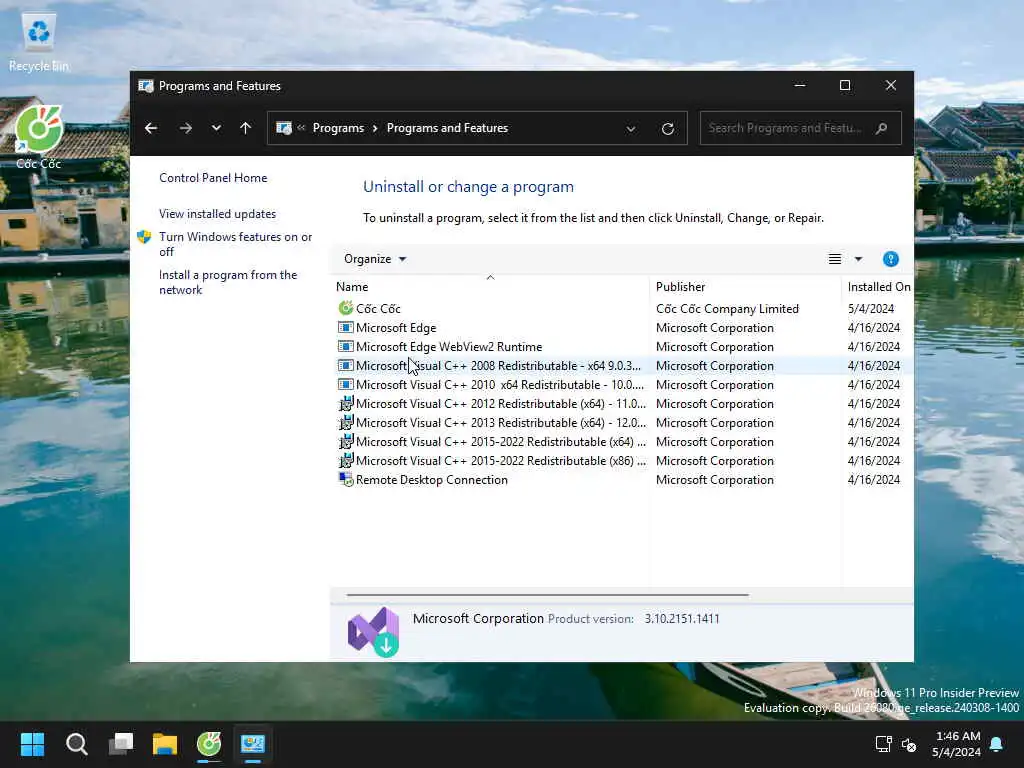This screenshot has height=768, width=1024.
Task: Open File Explorer from the taskbar
Action: (165, 744)
